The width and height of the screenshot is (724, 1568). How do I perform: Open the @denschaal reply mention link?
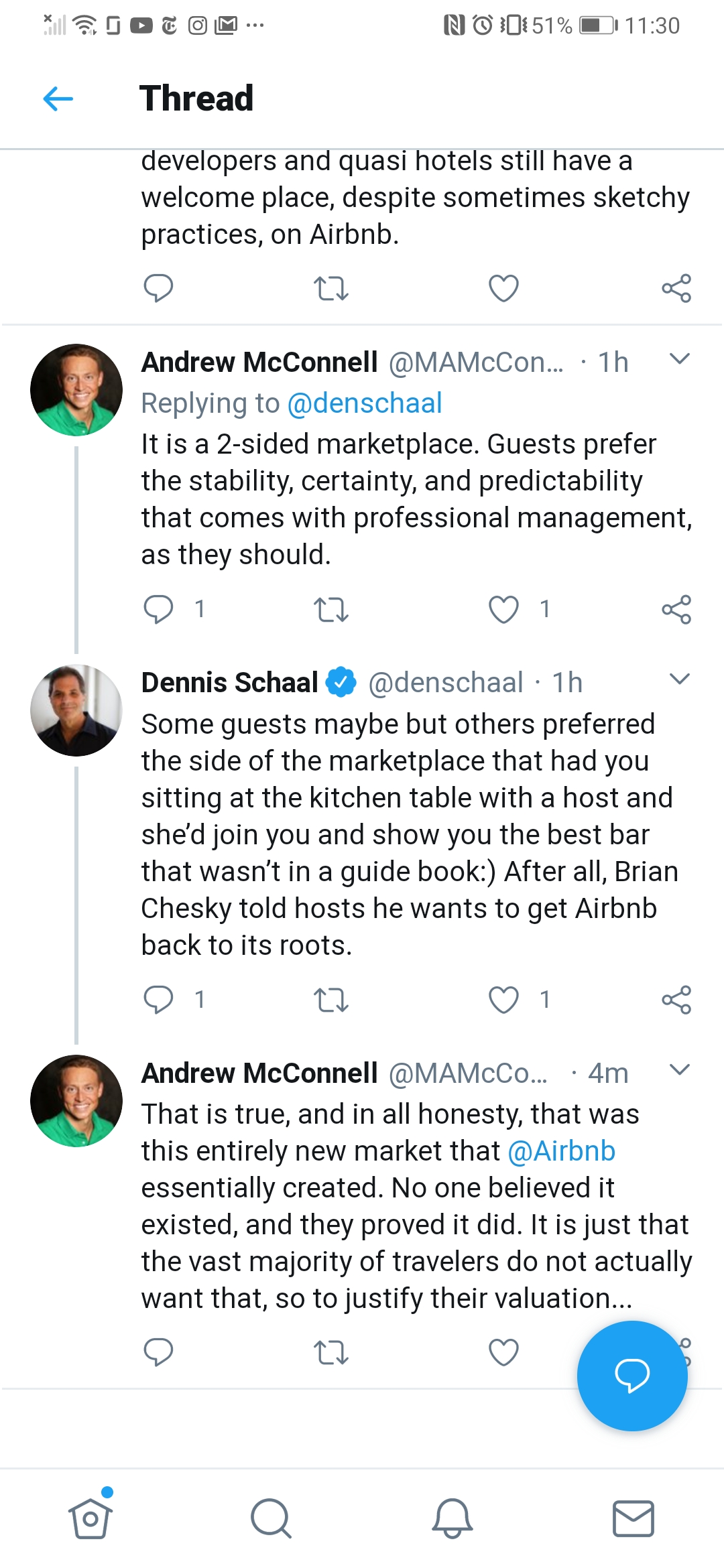click(365, 403)
